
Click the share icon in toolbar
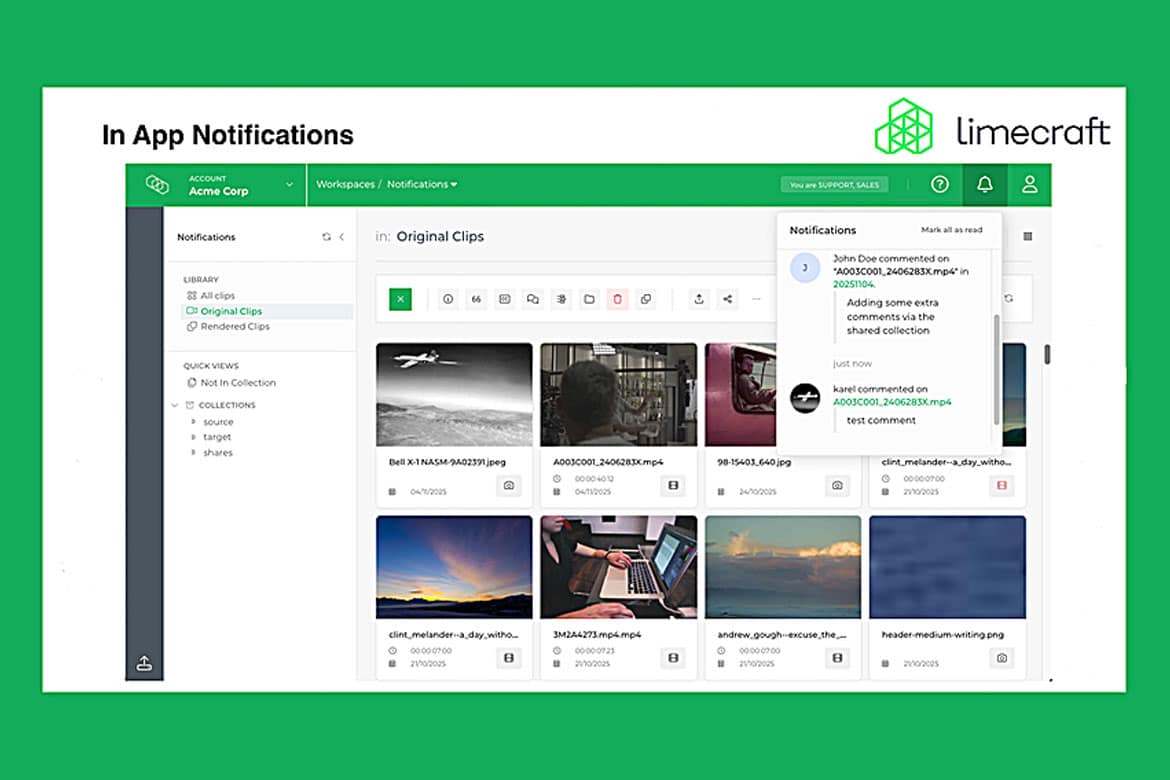pos(727,299)
